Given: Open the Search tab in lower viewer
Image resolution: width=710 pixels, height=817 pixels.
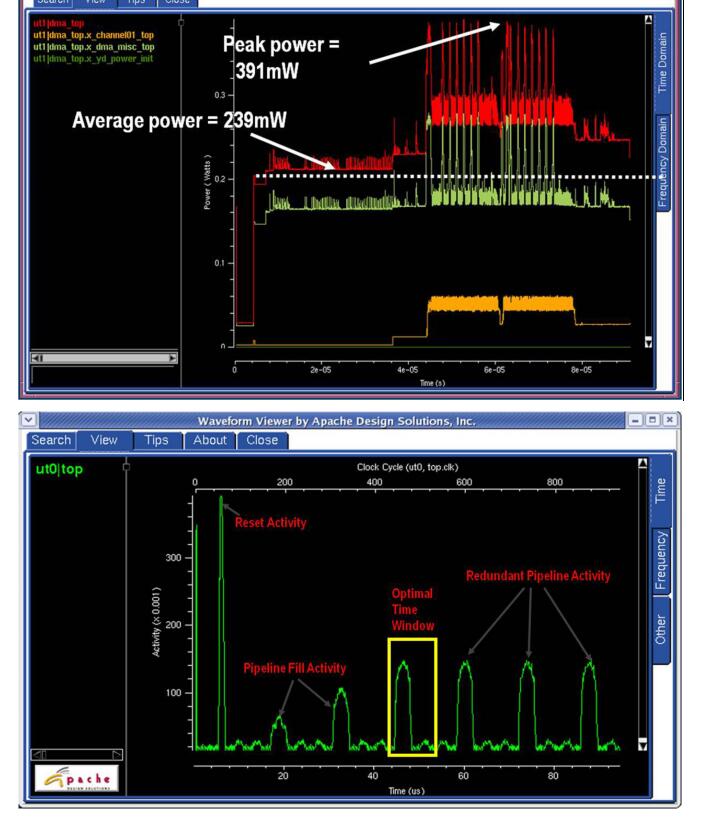Looking at the screenshot, I should pos(51,440).
